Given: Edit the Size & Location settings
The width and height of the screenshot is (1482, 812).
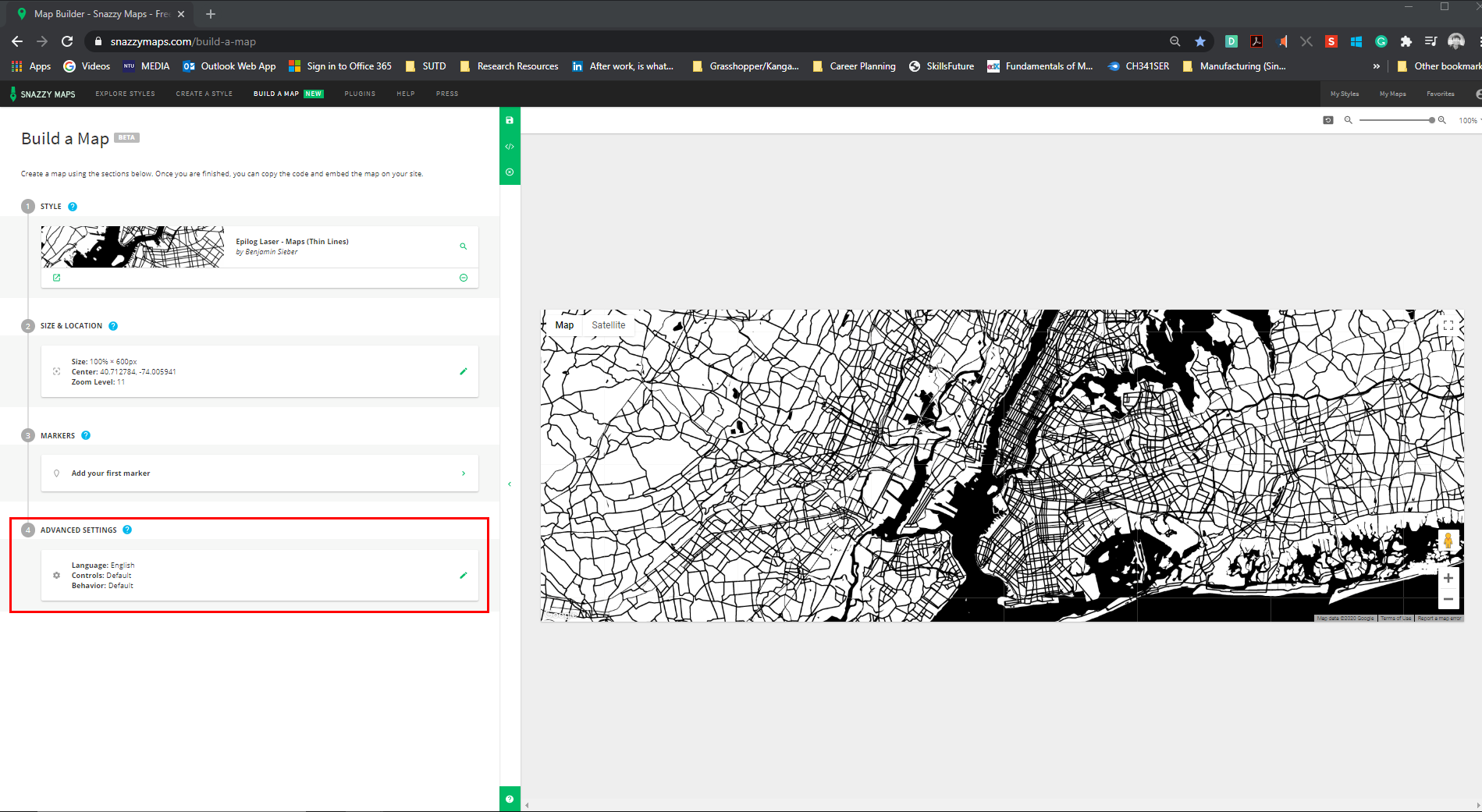Looking at the screenshot, I should (x=464, y=371).
